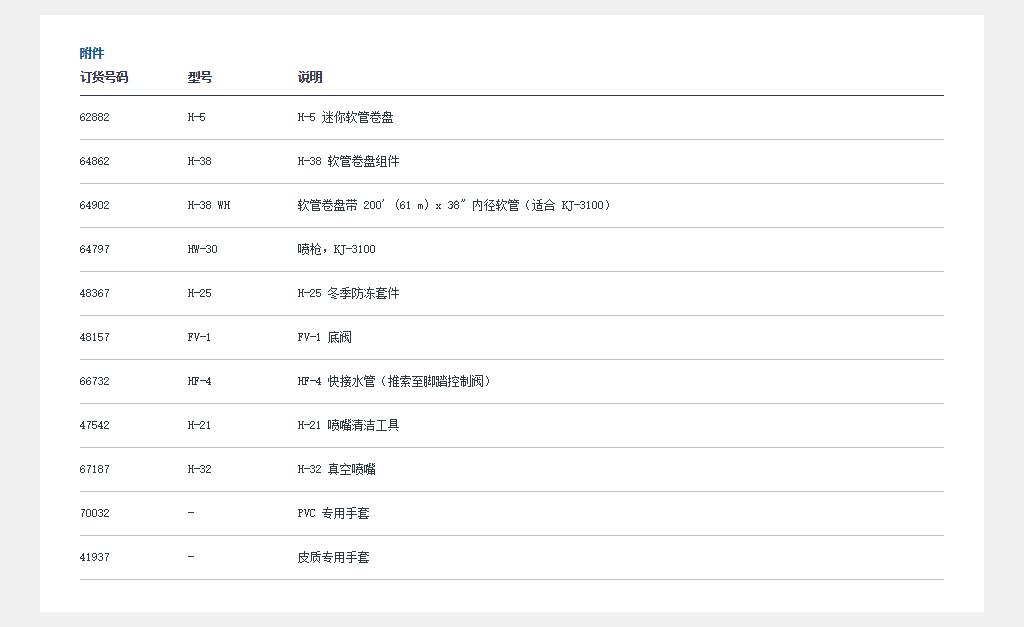Click the PVC 专用手套 description
The height and width of the screenshot is (627, 1025).
point(333,513)
